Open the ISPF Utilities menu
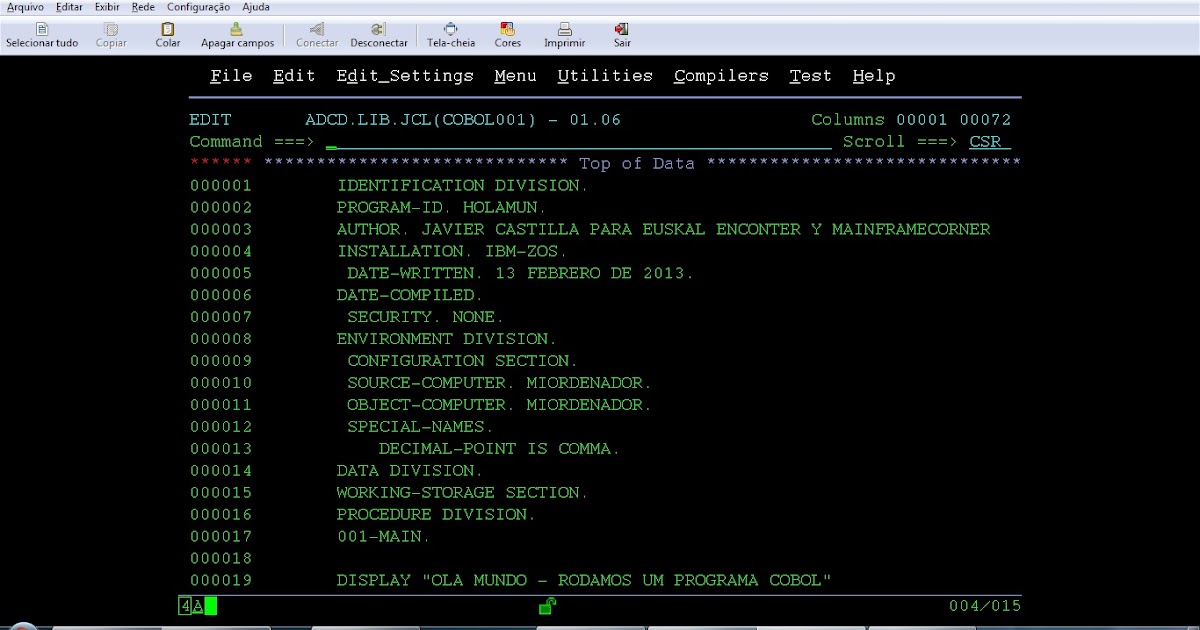 [x=605, y=75]
